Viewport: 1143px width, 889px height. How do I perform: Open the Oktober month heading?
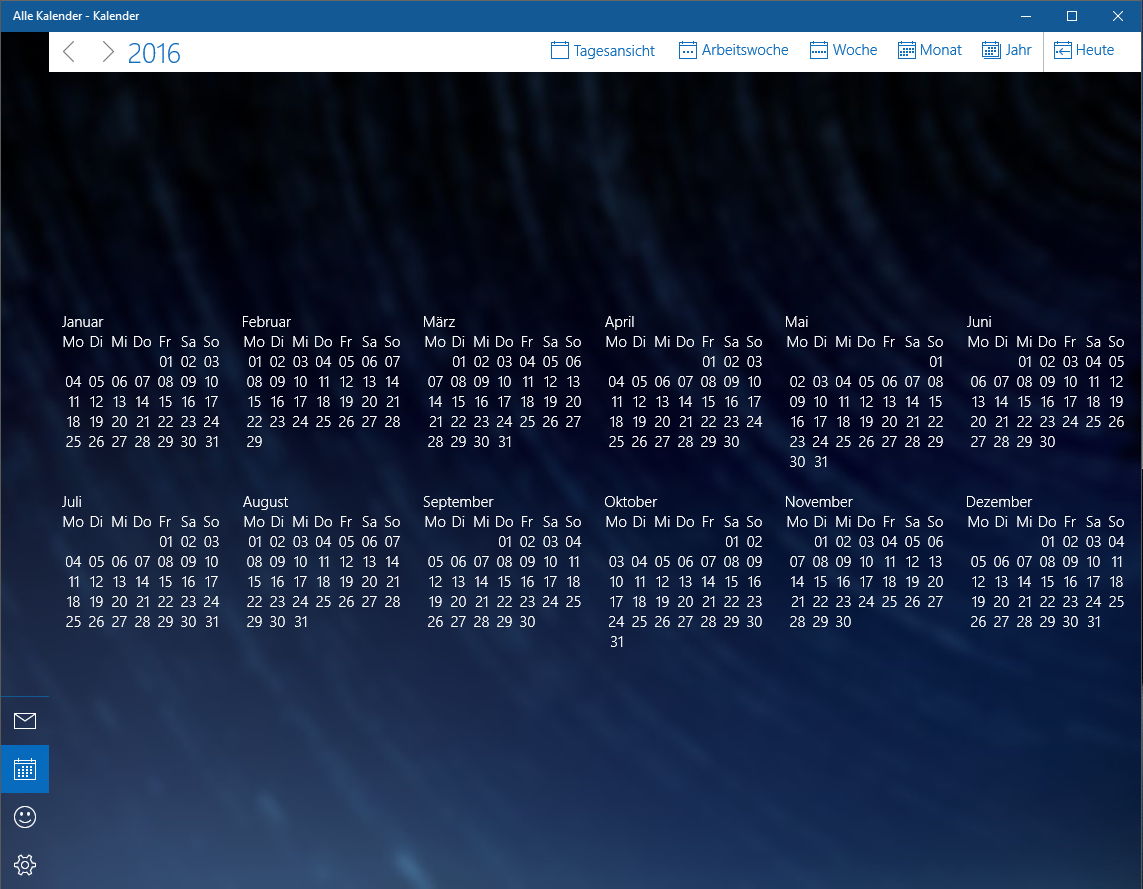(x=631, y=502)
